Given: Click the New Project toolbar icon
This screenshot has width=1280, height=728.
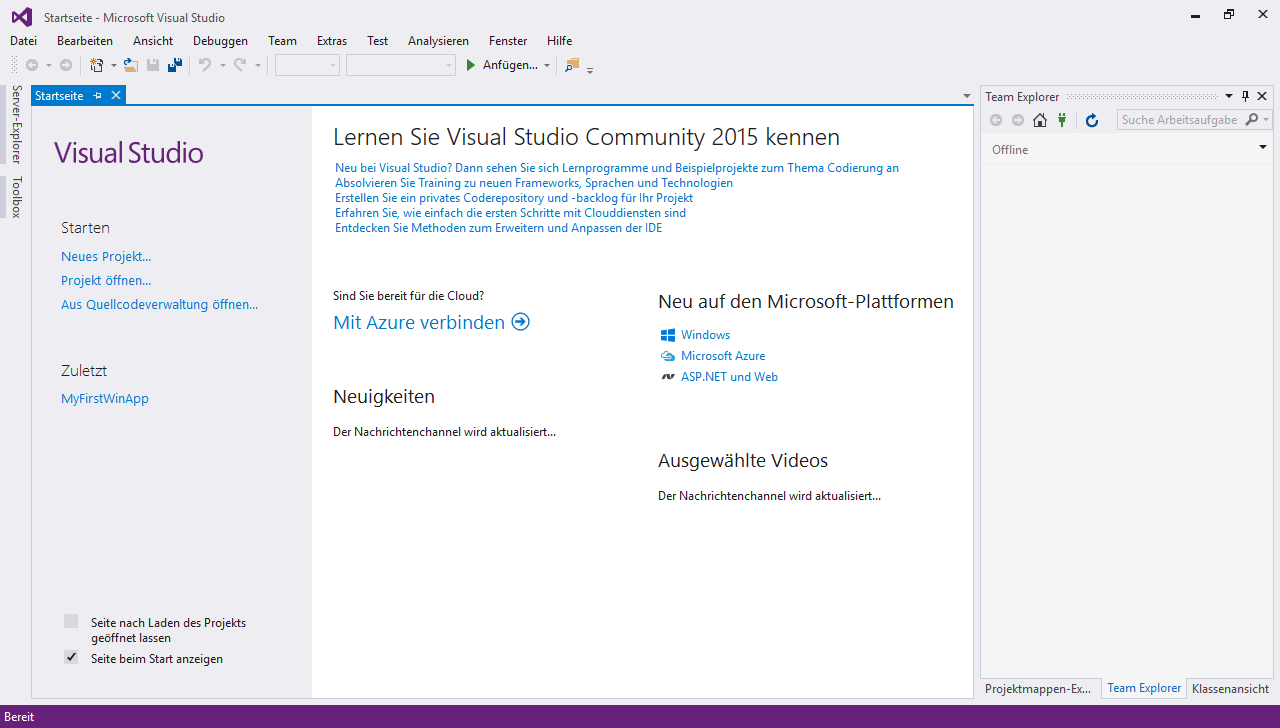Looking at the screenshot, I should [96, 65].
